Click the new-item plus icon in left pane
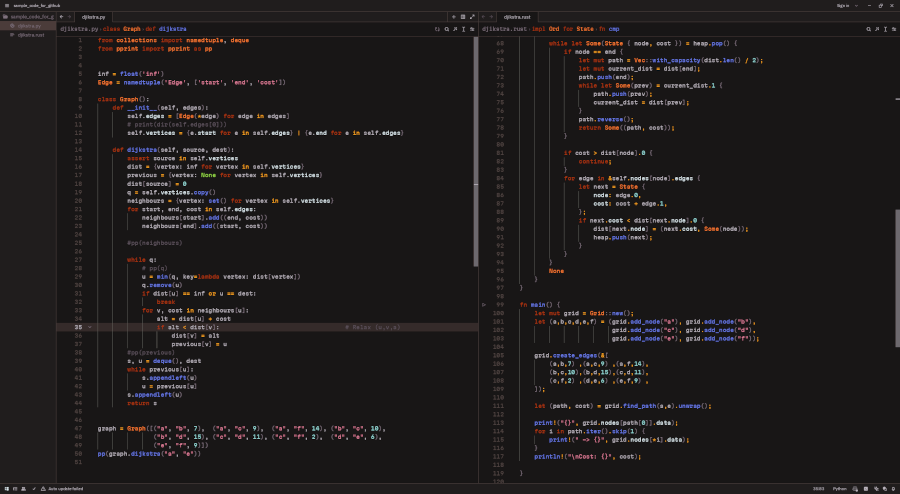This screenshot has height=494, width=900. [454, 17]
